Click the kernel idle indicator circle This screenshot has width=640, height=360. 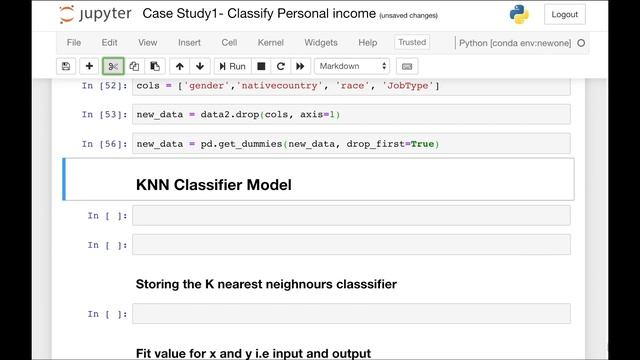[581, 43]
